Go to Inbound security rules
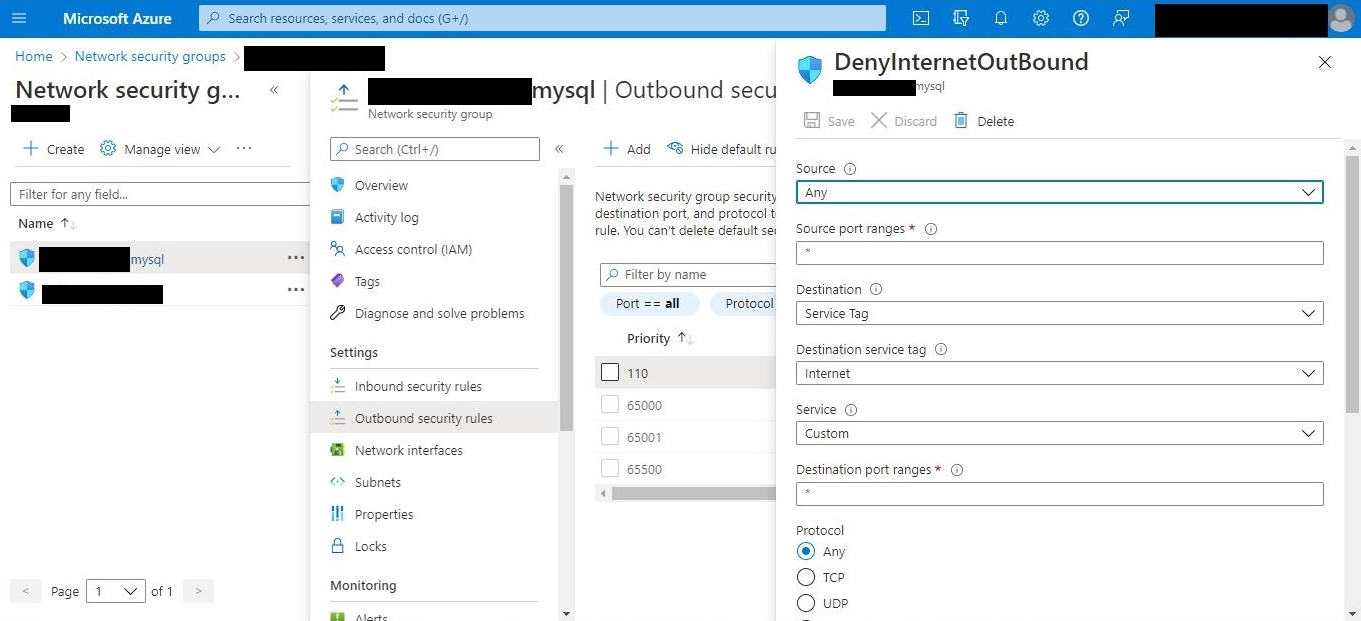The height and width of the screenshot is (621, 1361). click(x=418, y=386)
